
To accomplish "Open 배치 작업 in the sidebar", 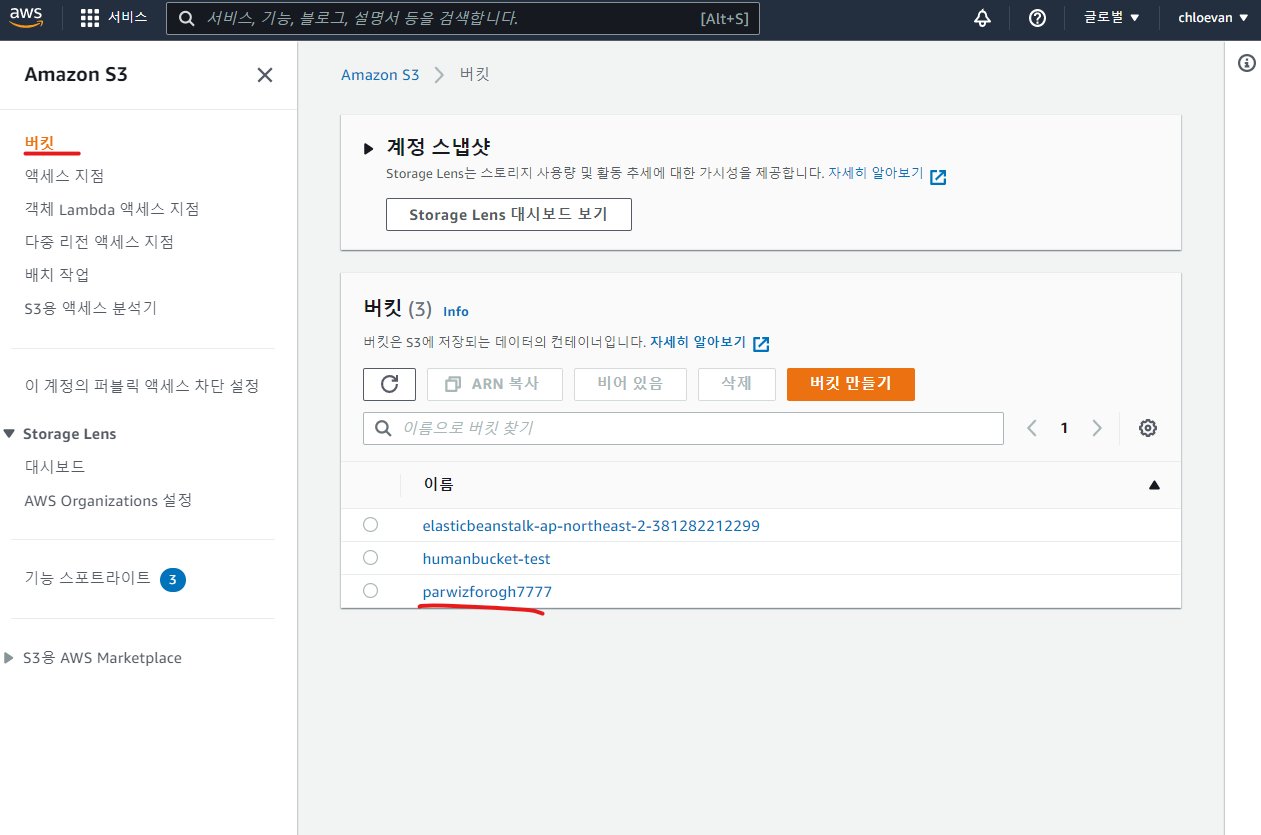I will click(x=57, y=275).
